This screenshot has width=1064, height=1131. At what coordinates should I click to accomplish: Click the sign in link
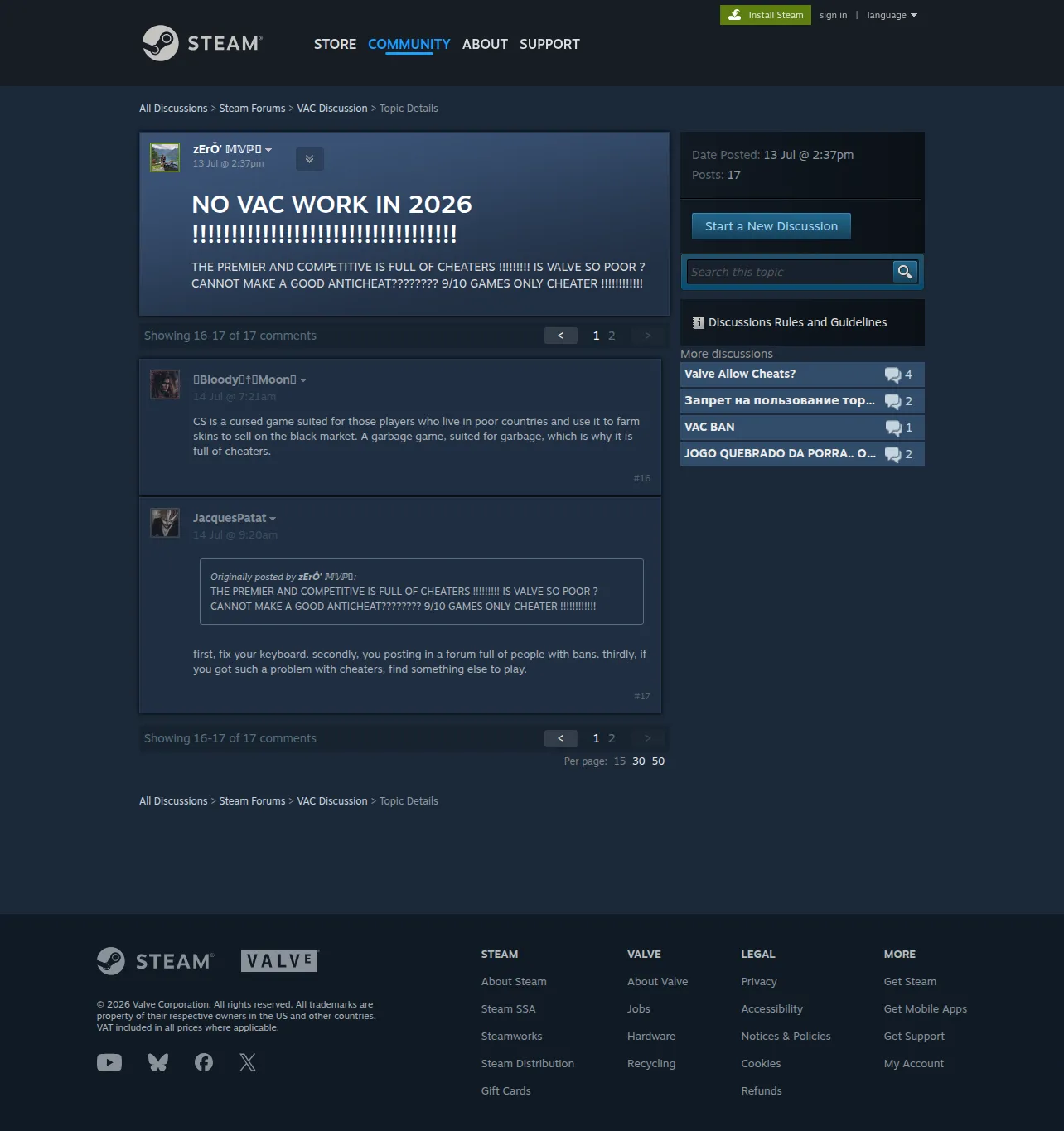pos(833,15)
